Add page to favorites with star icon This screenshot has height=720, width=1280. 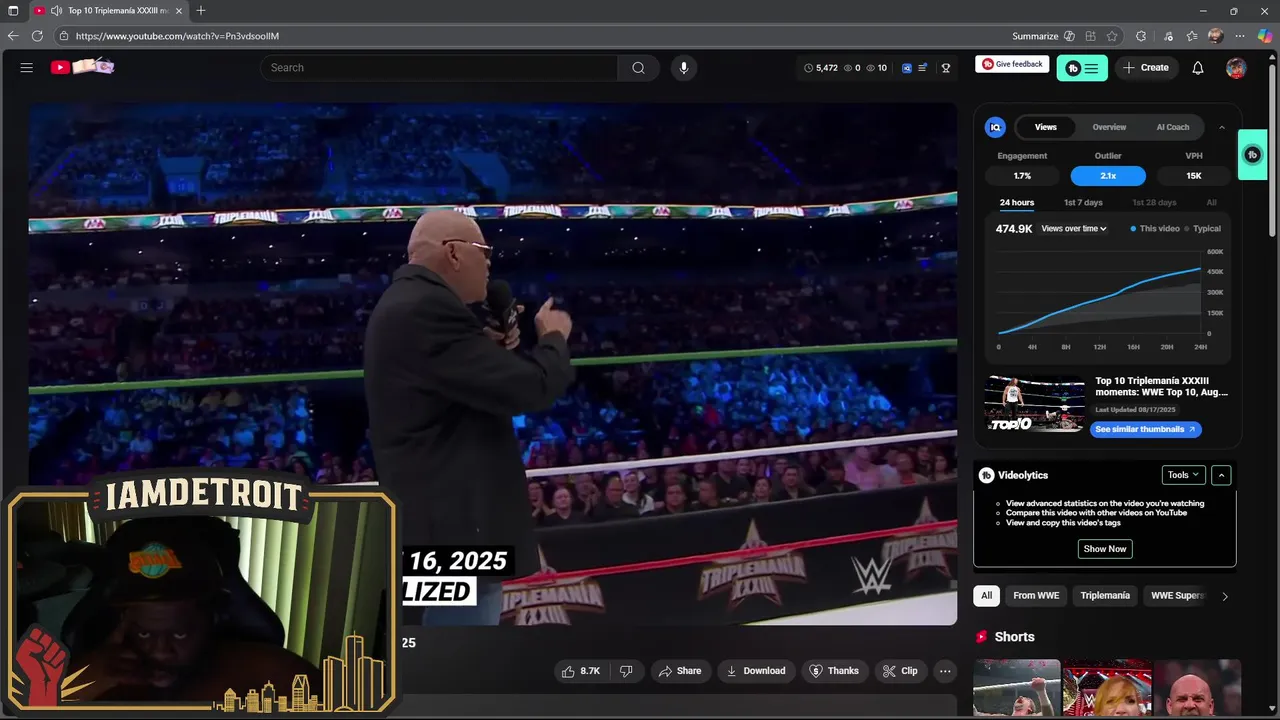coord(1112,36)
